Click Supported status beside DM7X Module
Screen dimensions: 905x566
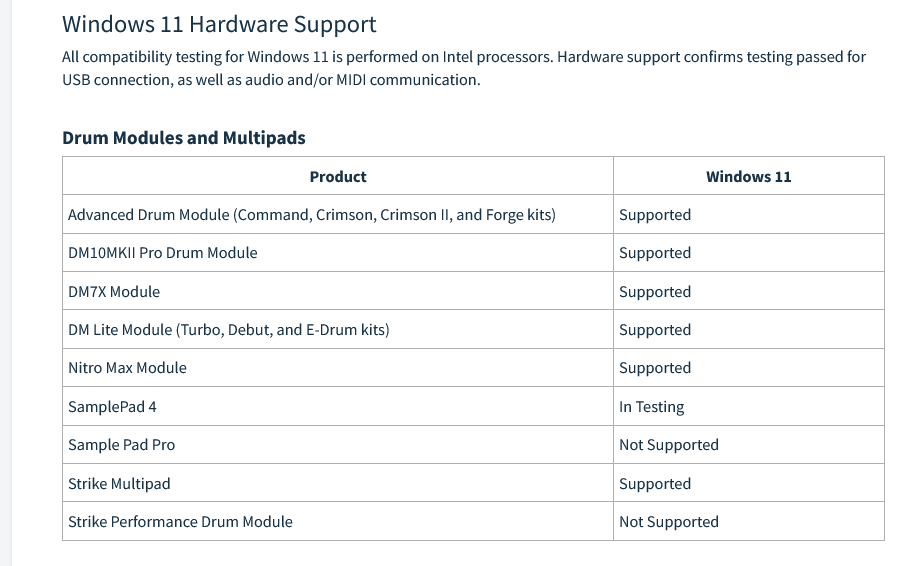pos(655,291)
